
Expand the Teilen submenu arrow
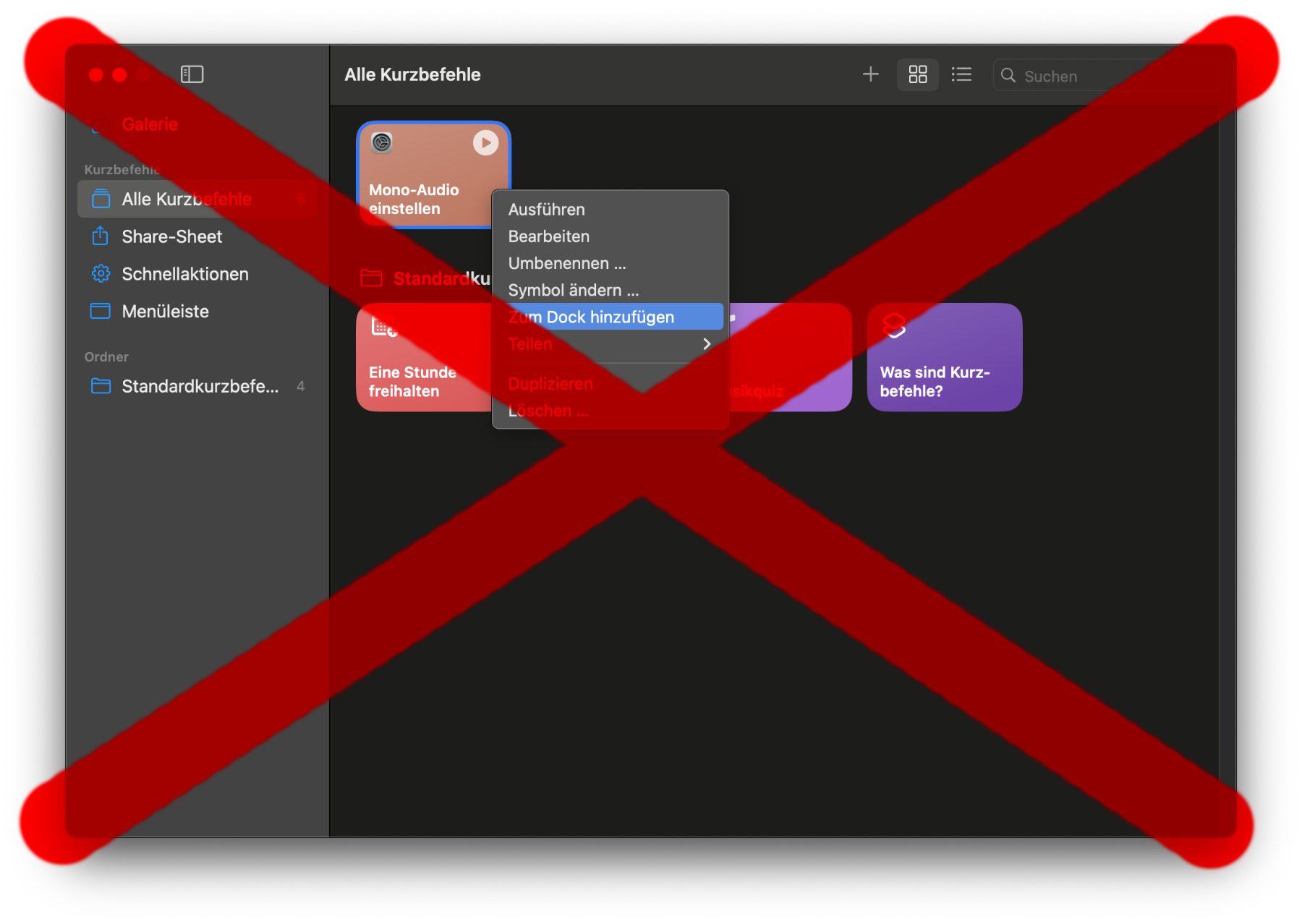[707, 344]
